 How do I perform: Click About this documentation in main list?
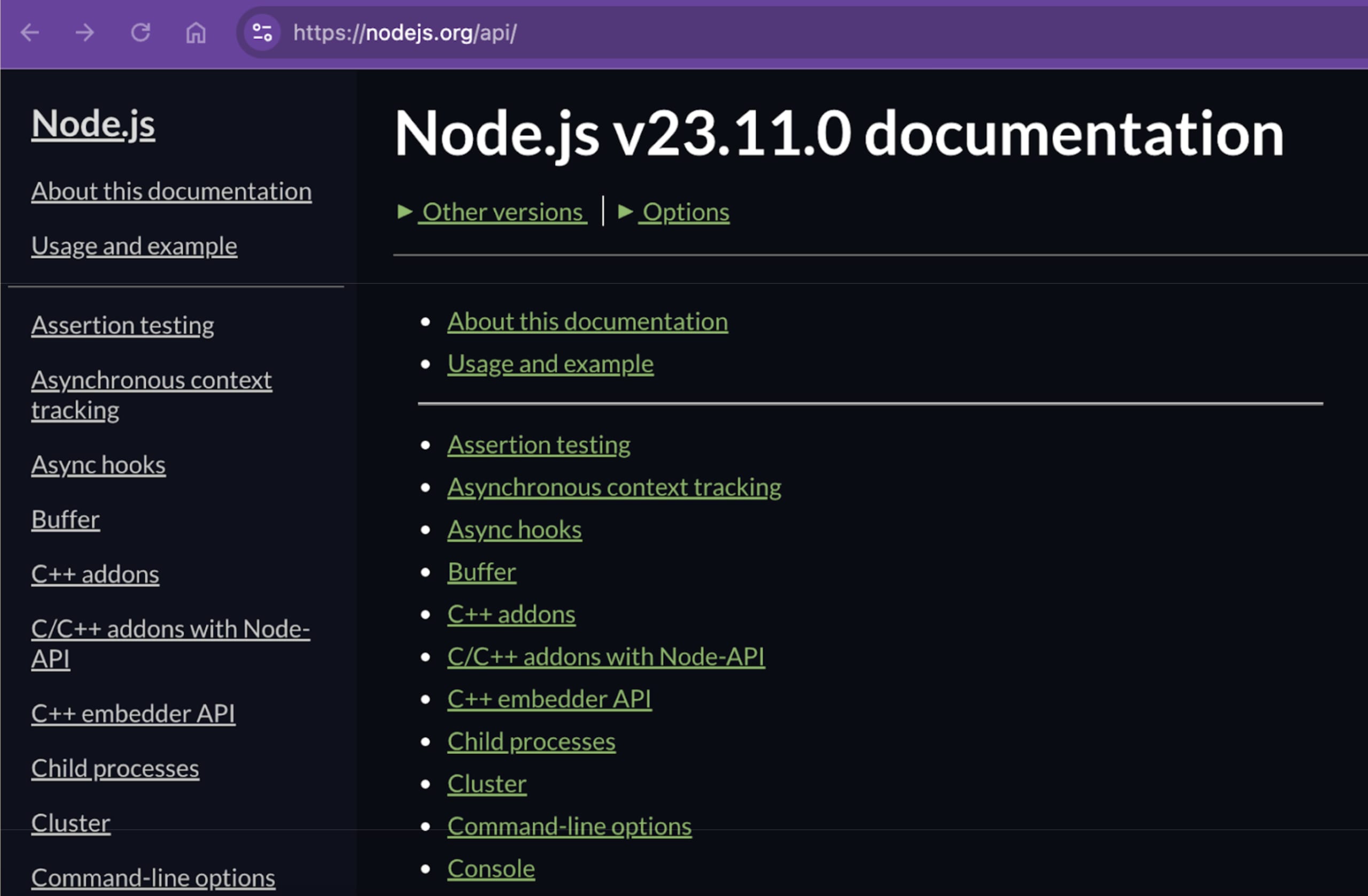point(587,322)
